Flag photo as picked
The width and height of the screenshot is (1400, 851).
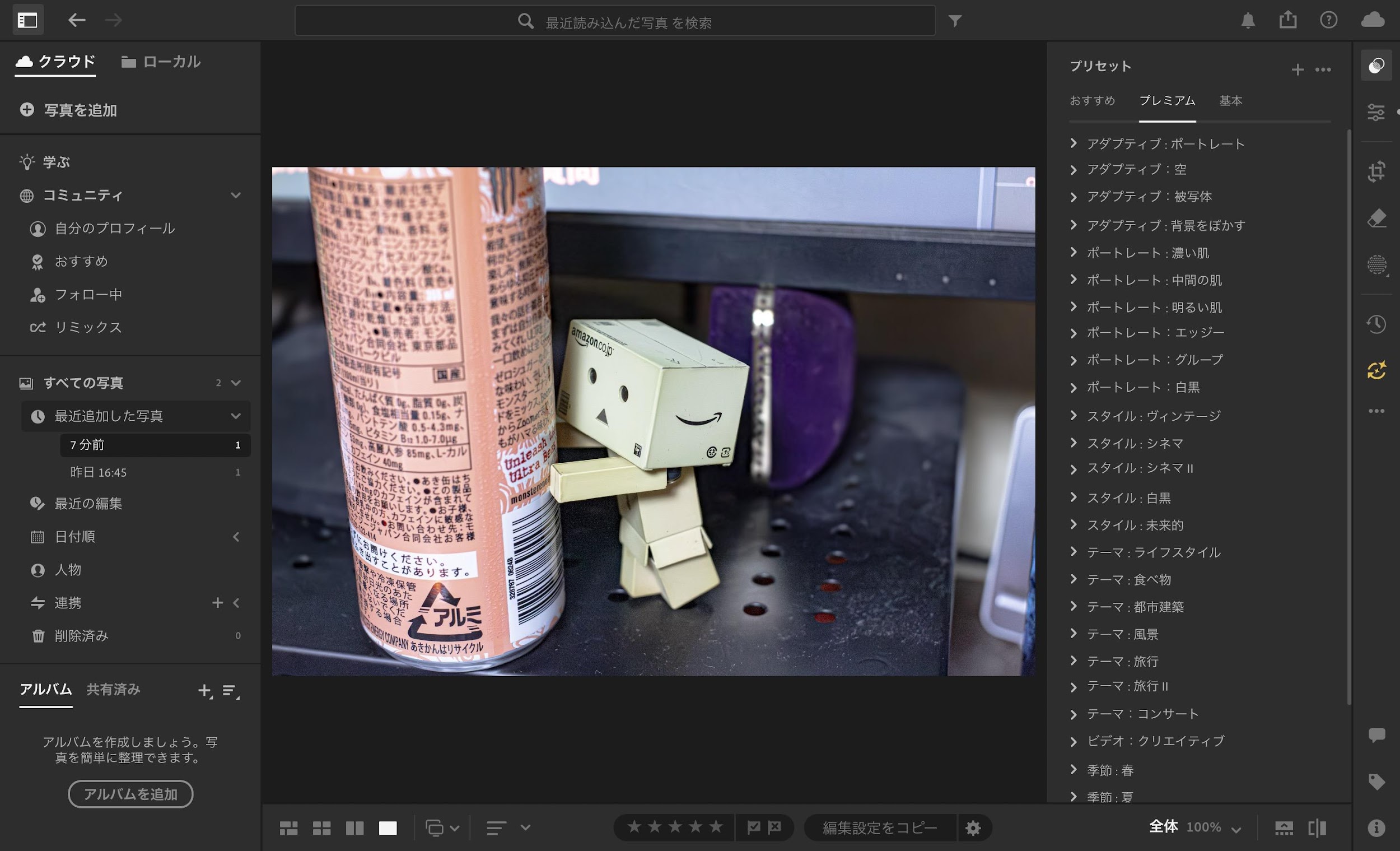[x=753, y=827]
